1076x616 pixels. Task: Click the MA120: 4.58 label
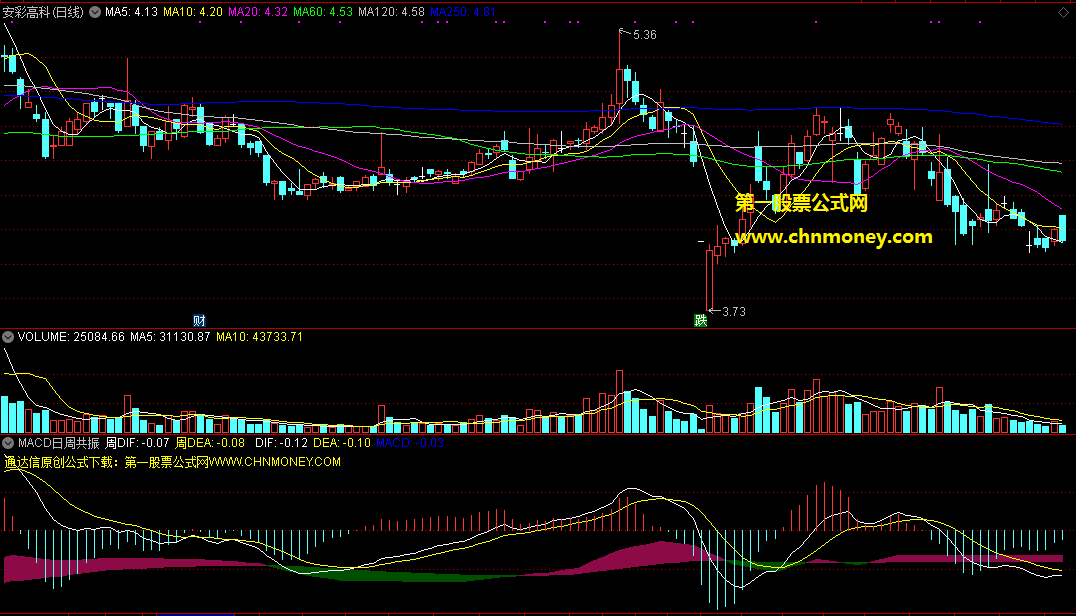point(391,12)
